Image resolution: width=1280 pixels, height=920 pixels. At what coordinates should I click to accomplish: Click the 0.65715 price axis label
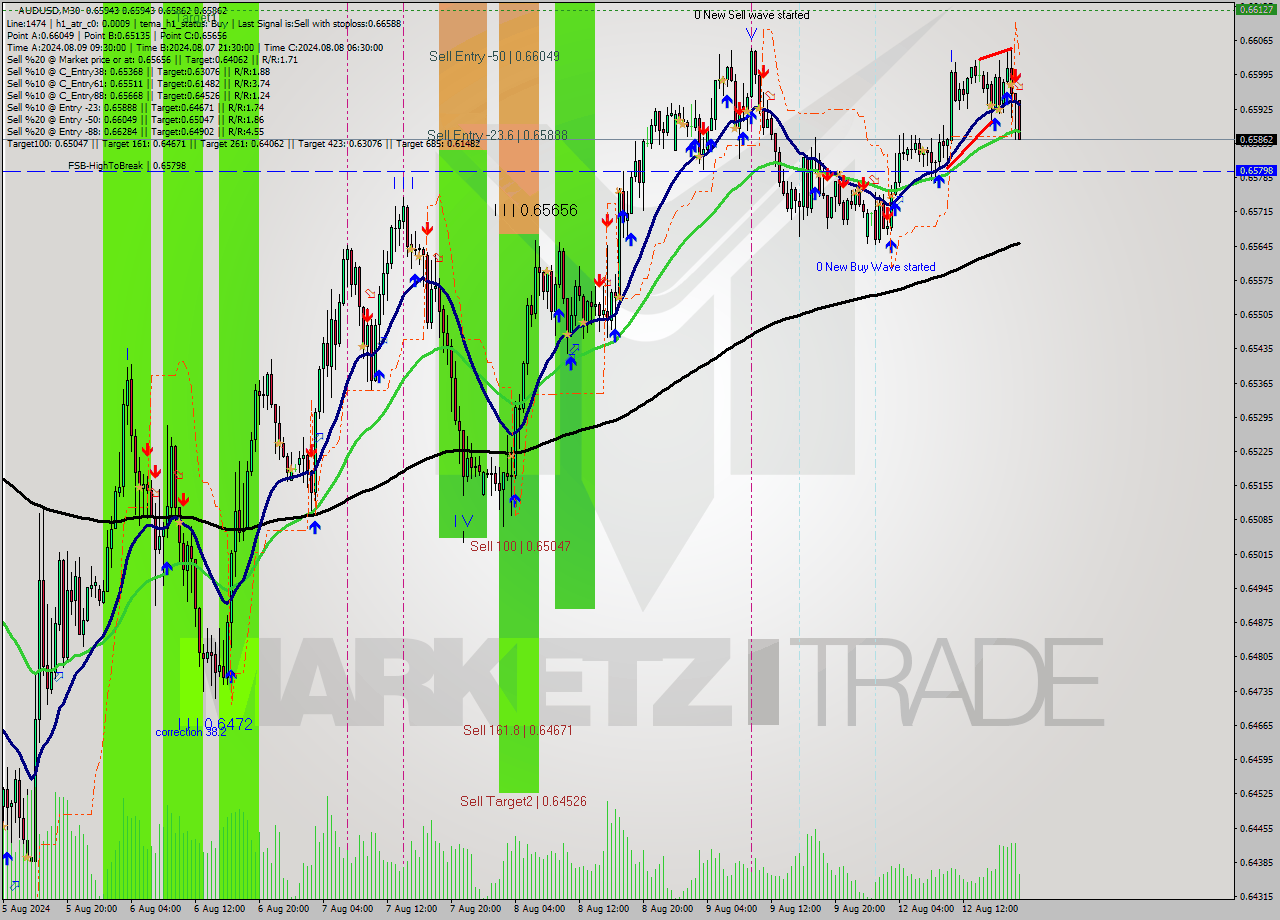(1256, 212)
